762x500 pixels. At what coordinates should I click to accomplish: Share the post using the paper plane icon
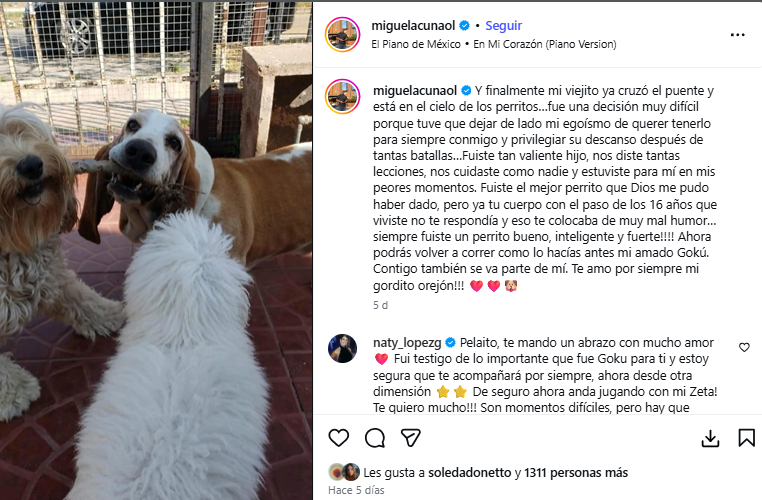coord(411,438)
